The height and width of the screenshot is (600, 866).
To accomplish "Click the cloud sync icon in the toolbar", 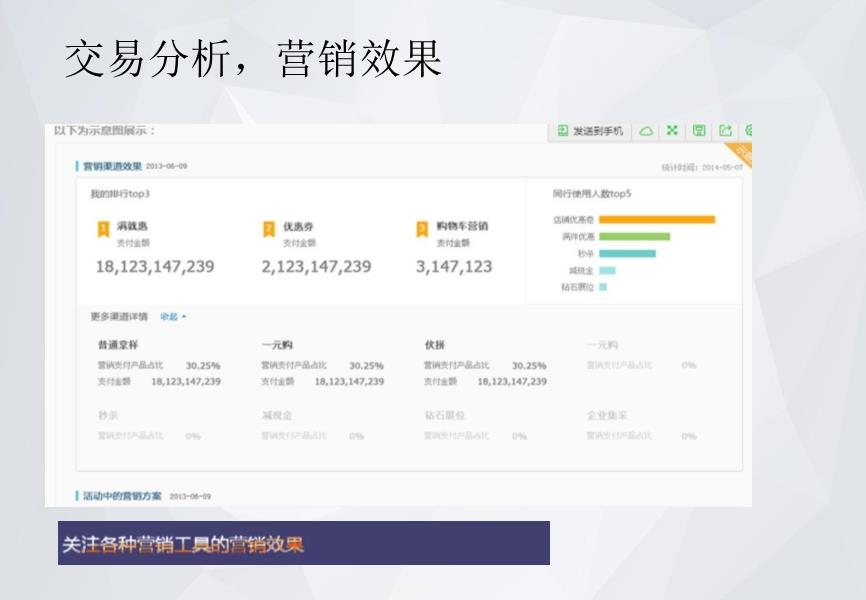I will click(646, 130).
